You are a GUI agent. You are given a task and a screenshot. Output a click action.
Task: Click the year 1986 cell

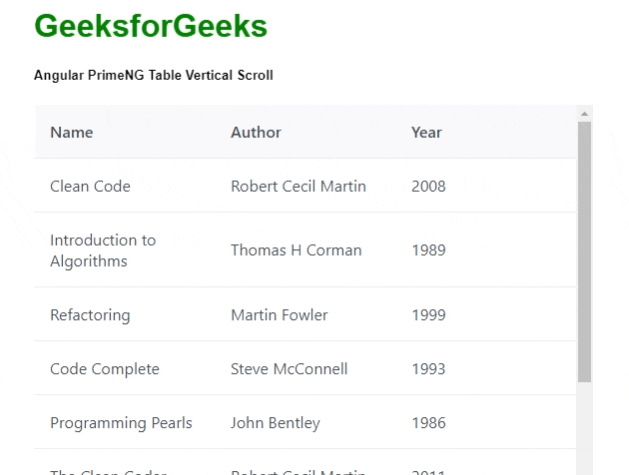coord(428,423)
